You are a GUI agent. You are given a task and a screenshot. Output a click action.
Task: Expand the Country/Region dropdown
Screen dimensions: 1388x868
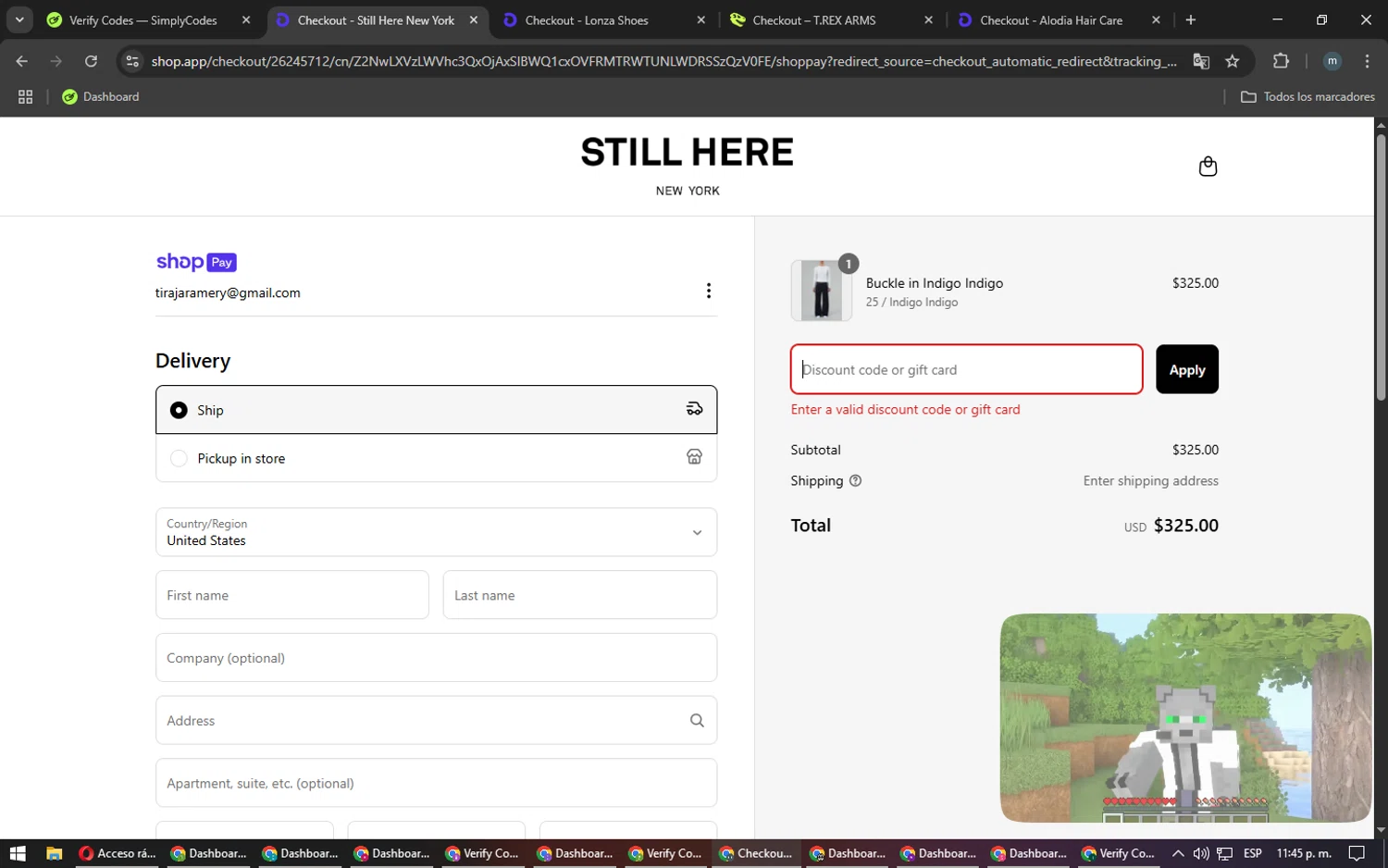click(436, 532)
